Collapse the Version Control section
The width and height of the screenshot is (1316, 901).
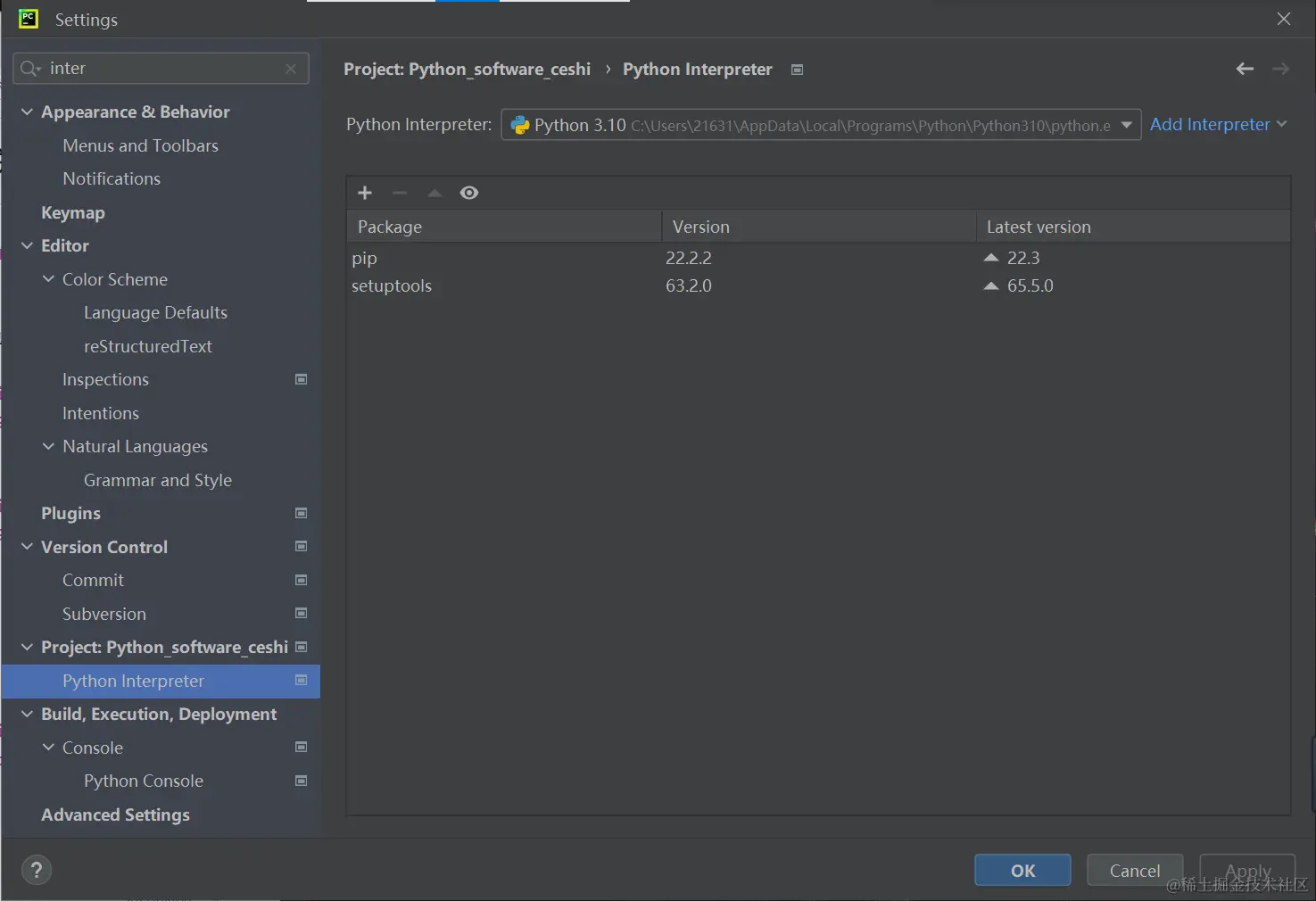tap(27, 547)
